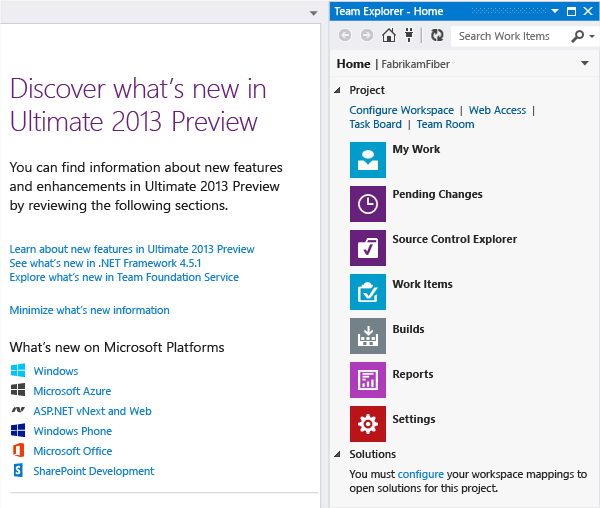Click Connect to Team Projects plug icon
600x508 pixels.
(x=409, y=36)
